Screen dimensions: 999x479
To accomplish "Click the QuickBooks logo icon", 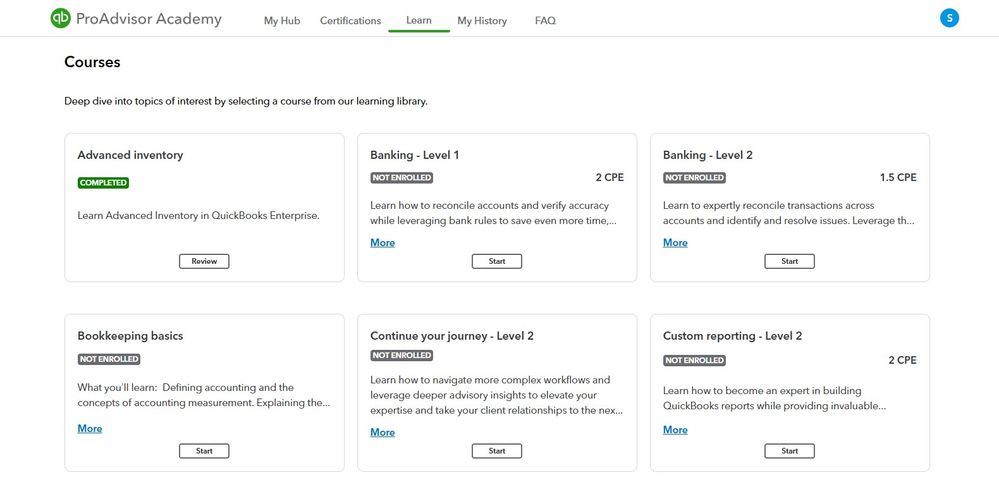I will (x=61, y=19).
